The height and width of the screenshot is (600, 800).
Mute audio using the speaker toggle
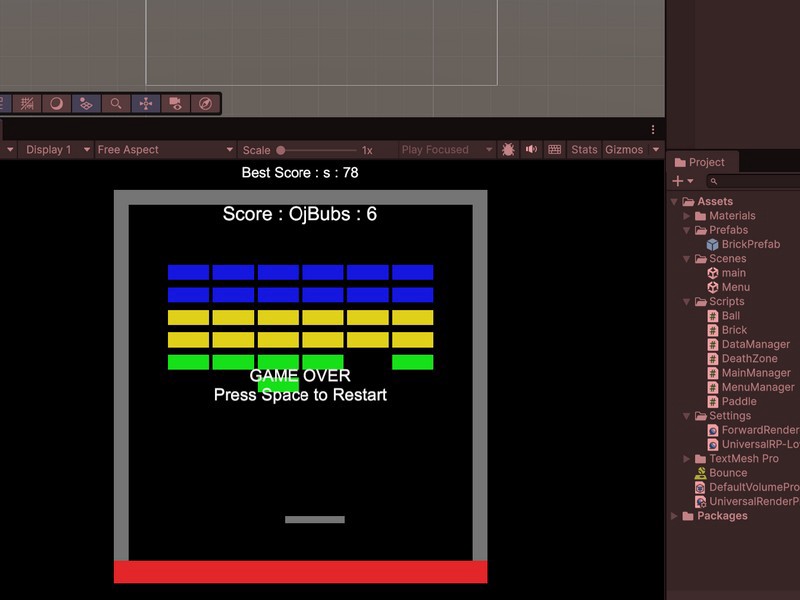[x=531, y=150]
